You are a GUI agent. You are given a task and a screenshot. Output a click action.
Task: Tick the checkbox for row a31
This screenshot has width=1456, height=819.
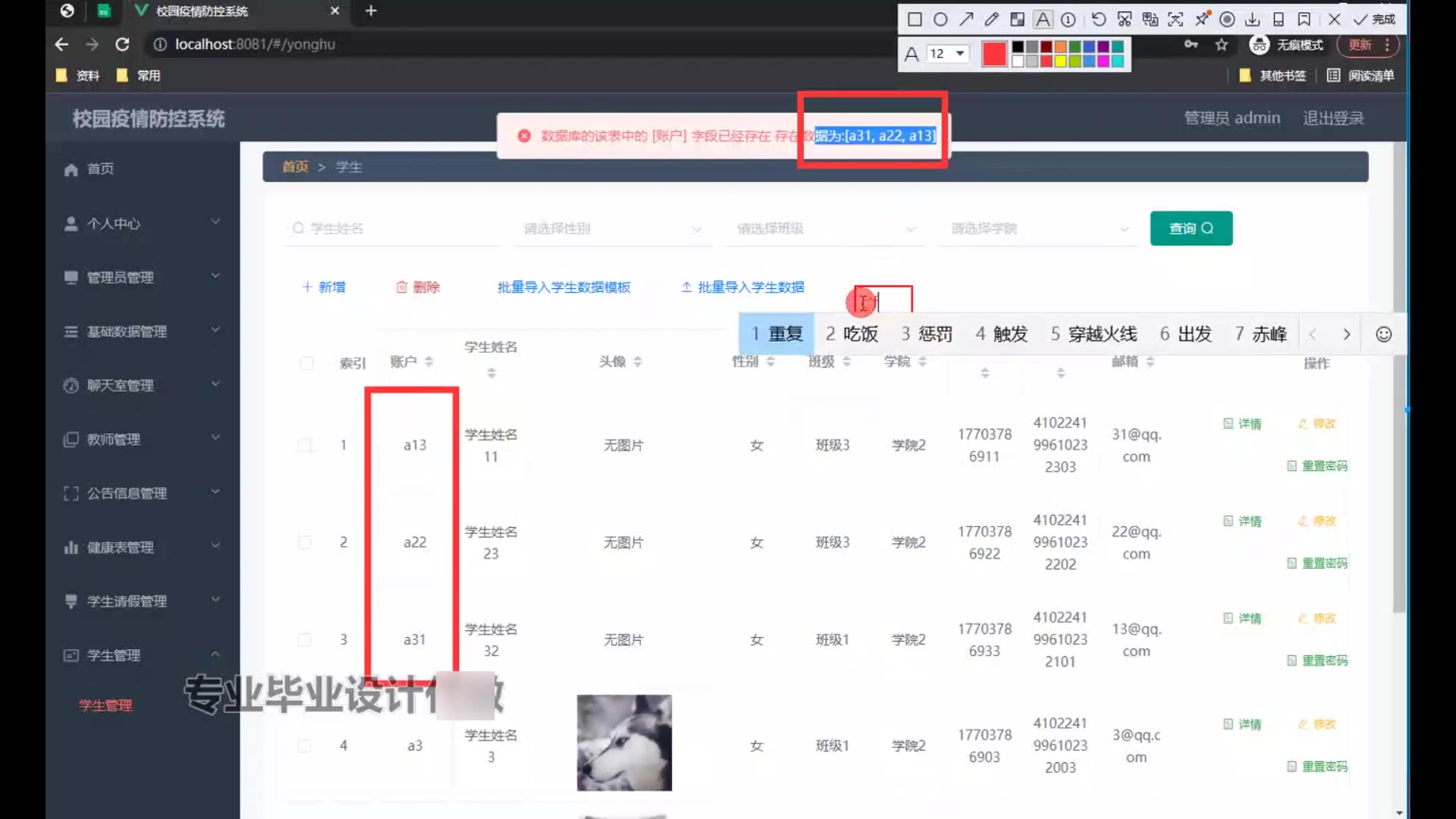[x=305, y=640]
